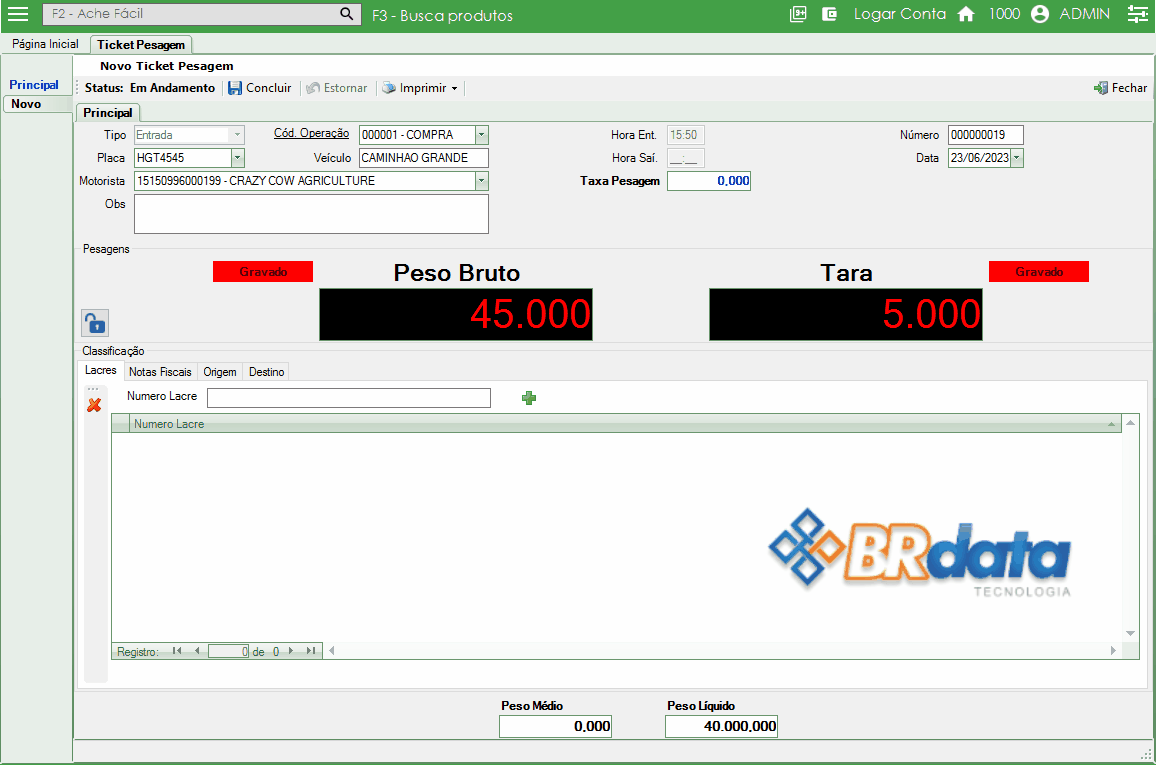Expand the Cód. Operação dropdown
Image resolution: width=1156 pixels, height=765 pixels.
click(482, 135)
